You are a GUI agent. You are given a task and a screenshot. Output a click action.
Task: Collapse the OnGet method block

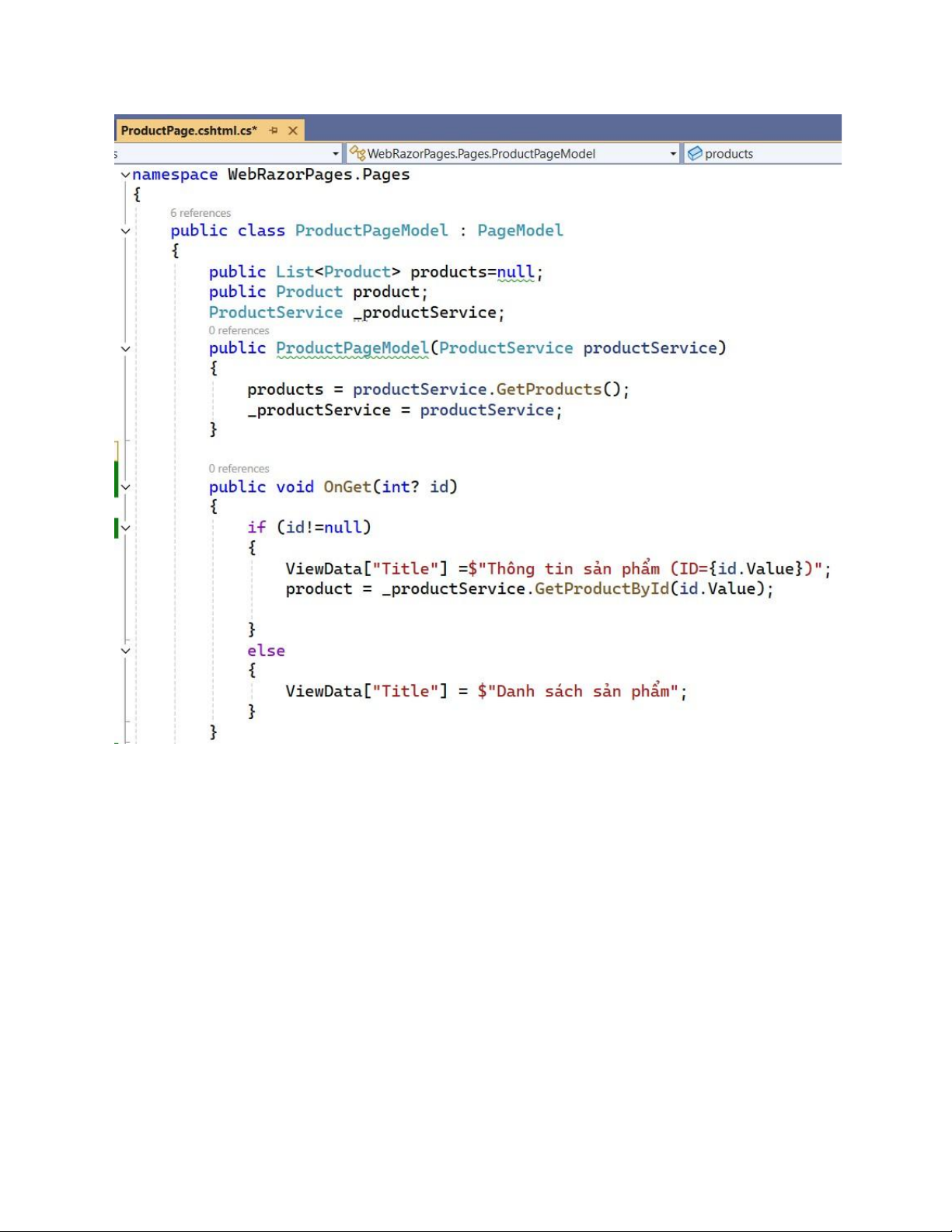point(125,487)
